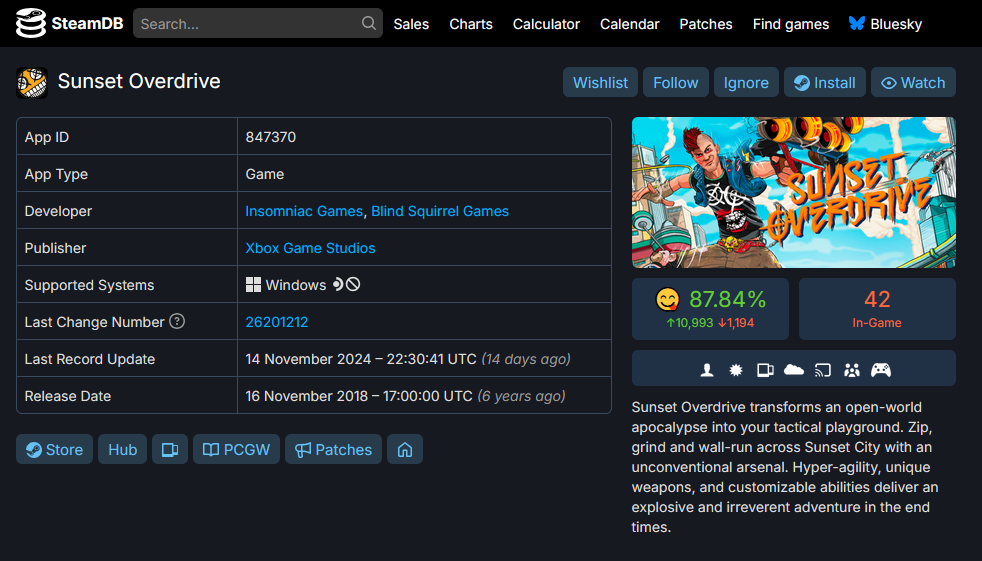This screenshot has height=561, width=982.
Task: Open change number 26201212 link
Action: [x=276, y=322]
